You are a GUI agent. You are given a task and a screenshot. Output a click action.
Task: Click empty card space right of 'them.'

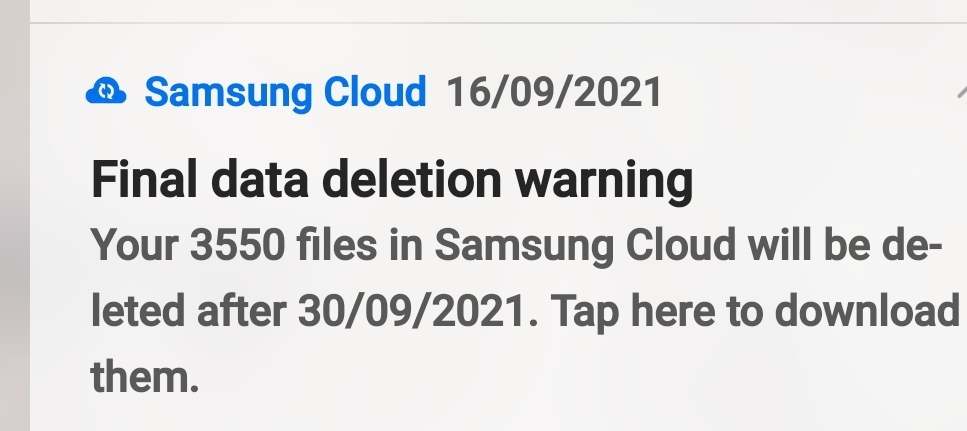[x=550, y=378]
